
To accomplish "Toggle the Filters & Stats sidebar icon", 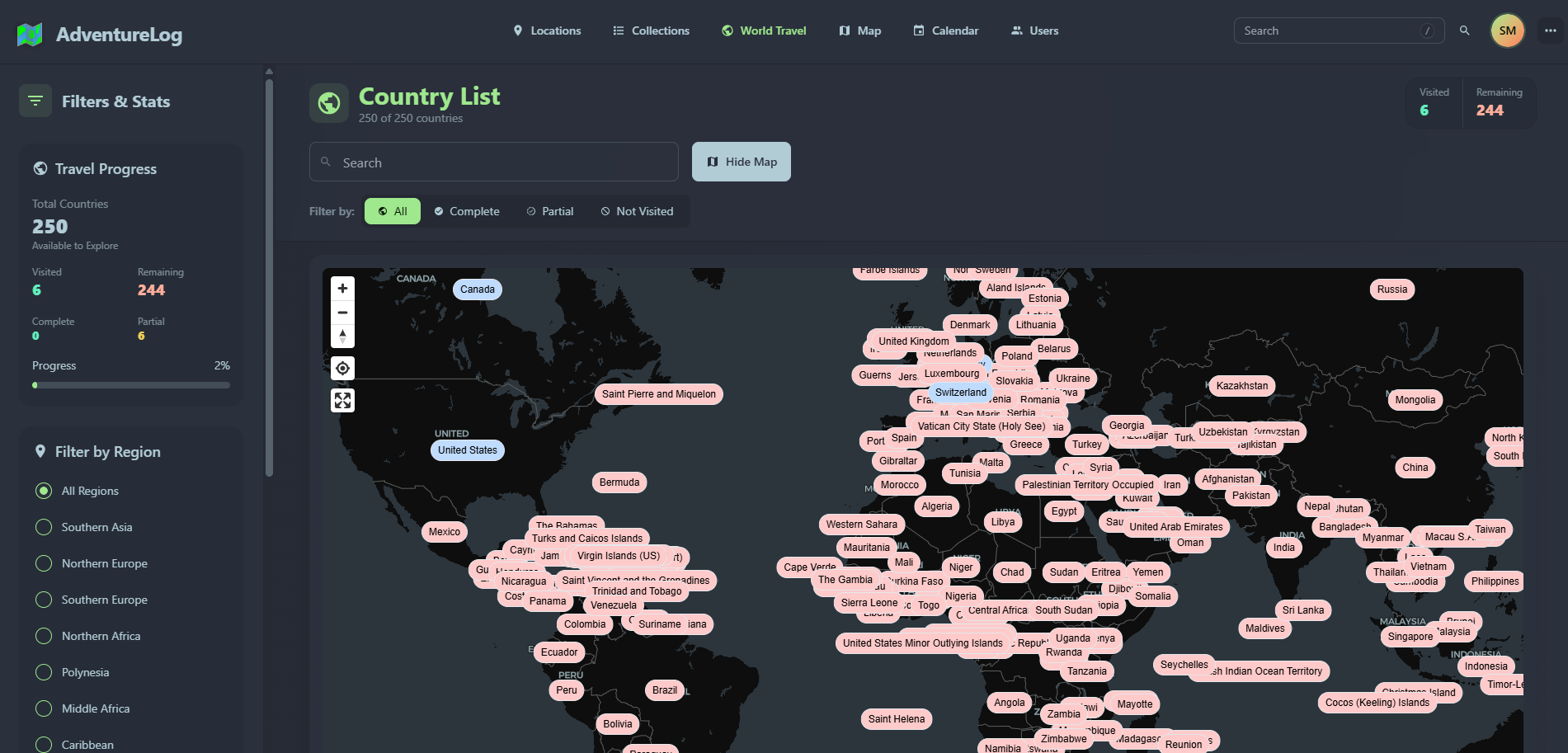I will [35, 101].
